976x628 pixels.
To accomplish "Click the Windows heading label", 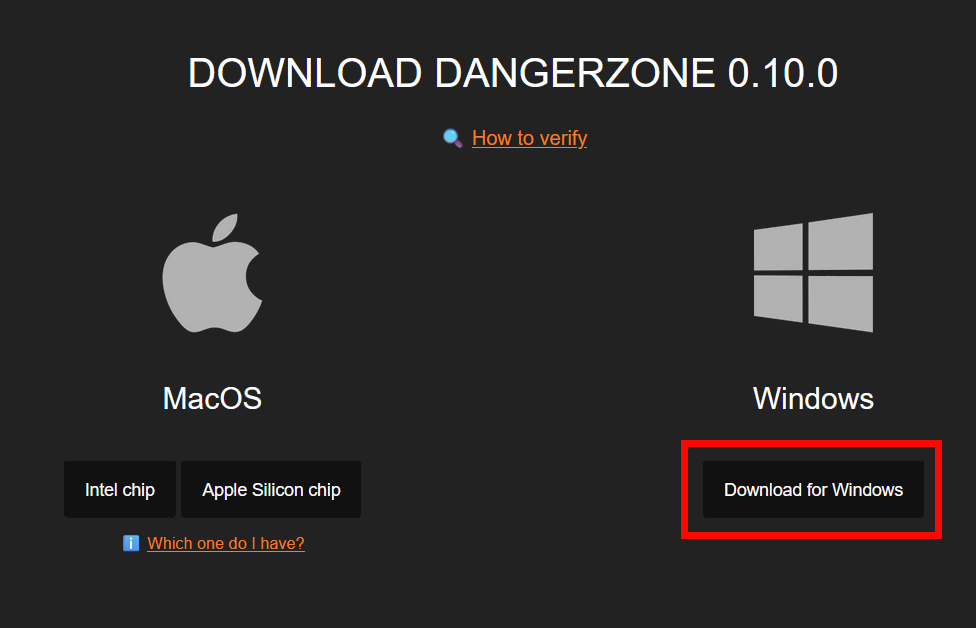I will pyautogui.click(x=813, y=398).
